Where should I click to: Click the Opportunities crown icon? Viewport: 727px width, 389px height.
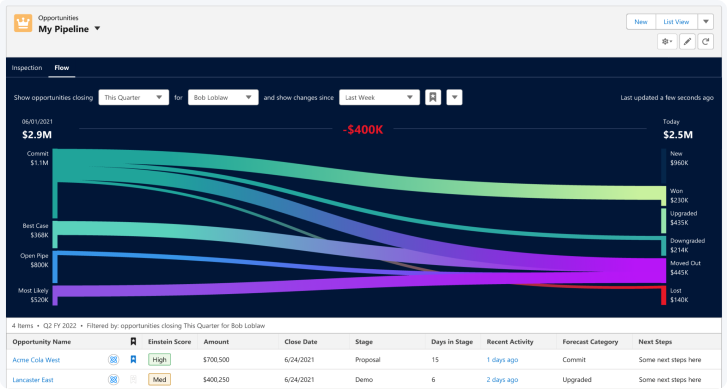click(x=23, y=23)
